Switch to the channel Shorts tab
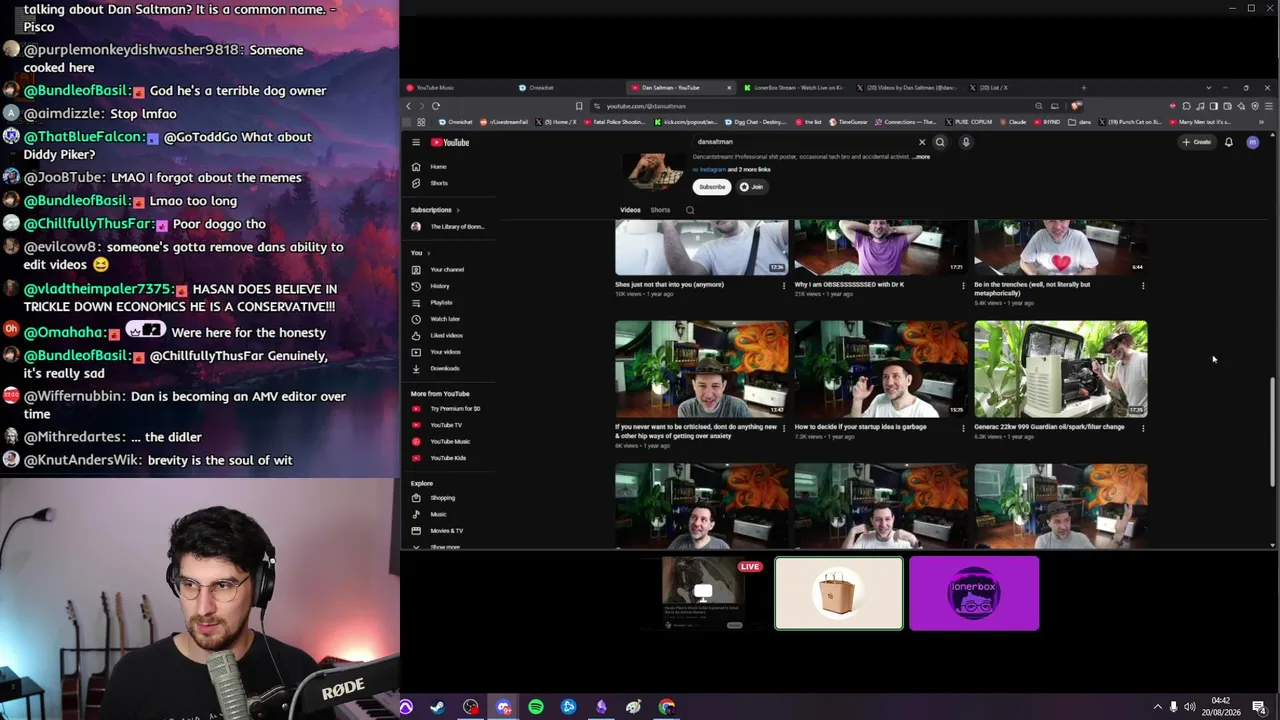 [660, 210]
